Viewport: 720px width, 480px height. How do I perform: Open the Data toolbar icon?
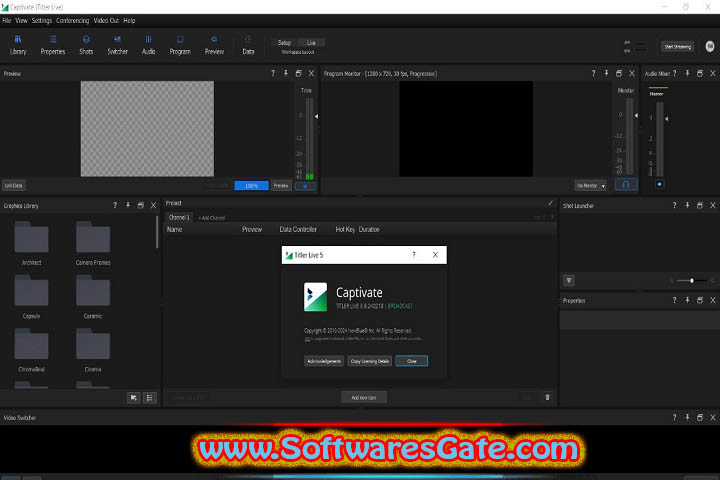[x=248, y=45]
